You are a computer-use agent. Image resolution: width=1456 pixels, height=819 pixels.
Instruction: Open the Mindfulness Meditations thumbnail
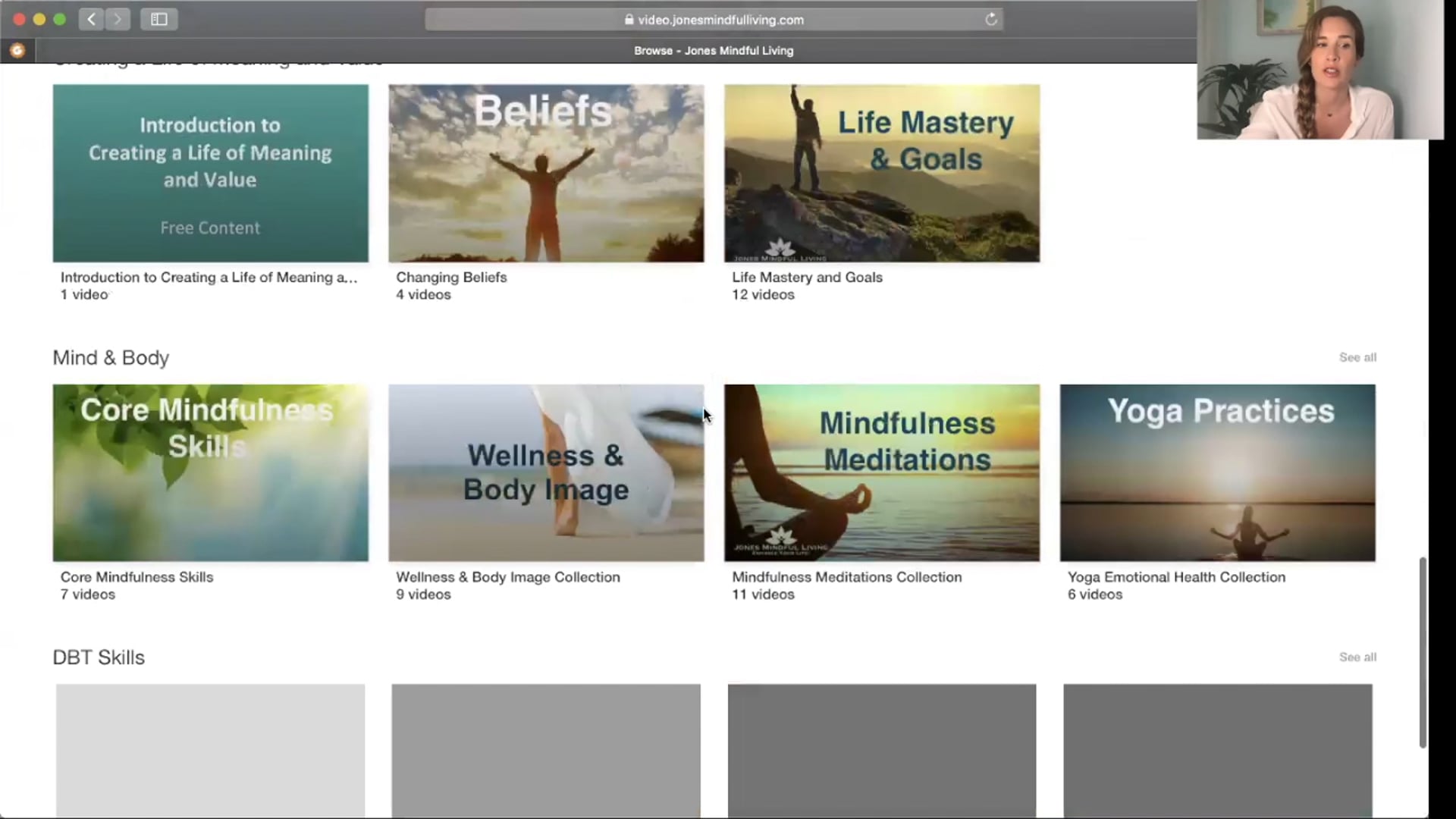point(881,472)
